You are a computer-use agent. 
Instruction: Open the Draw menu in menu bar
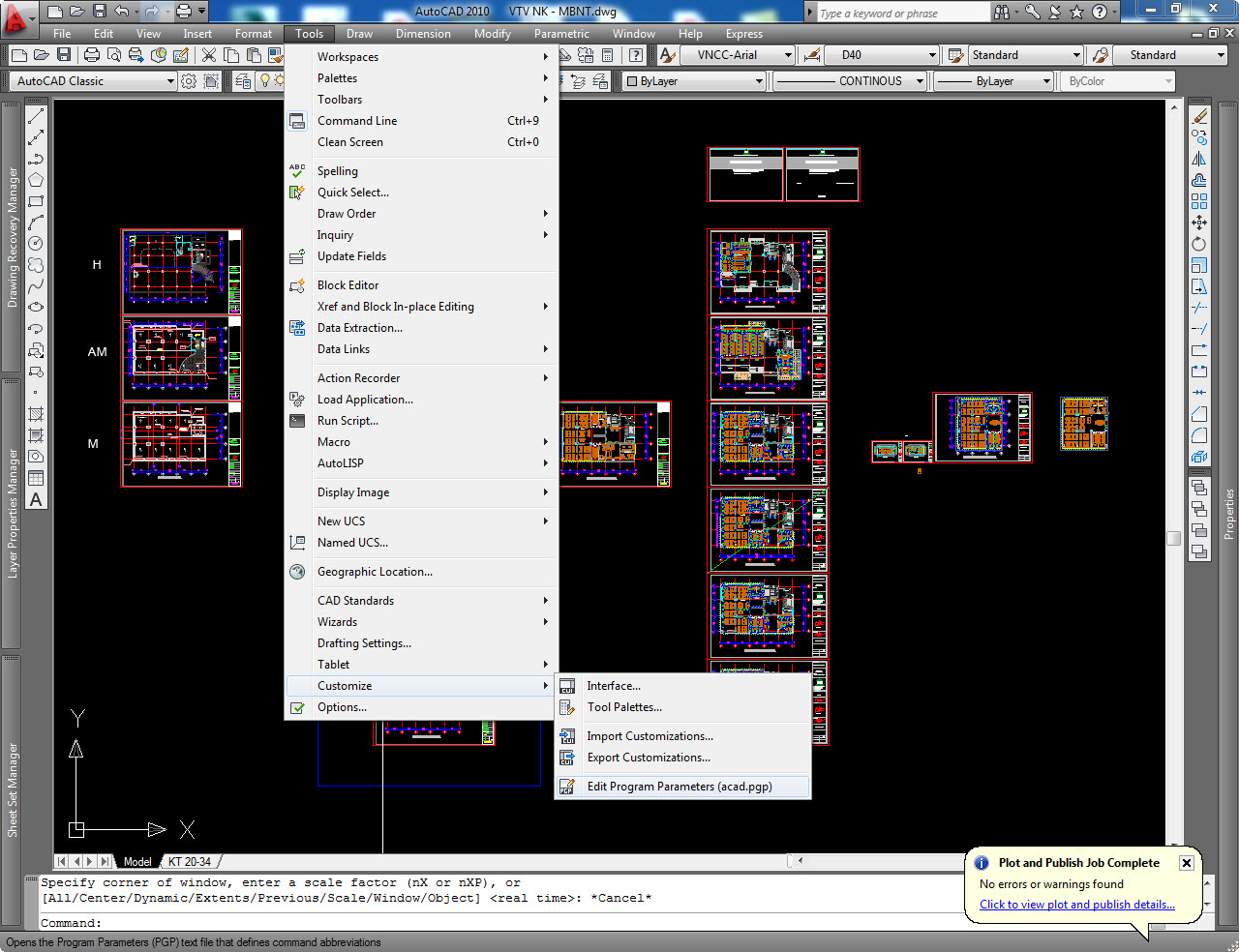click(x=359, y=34)
